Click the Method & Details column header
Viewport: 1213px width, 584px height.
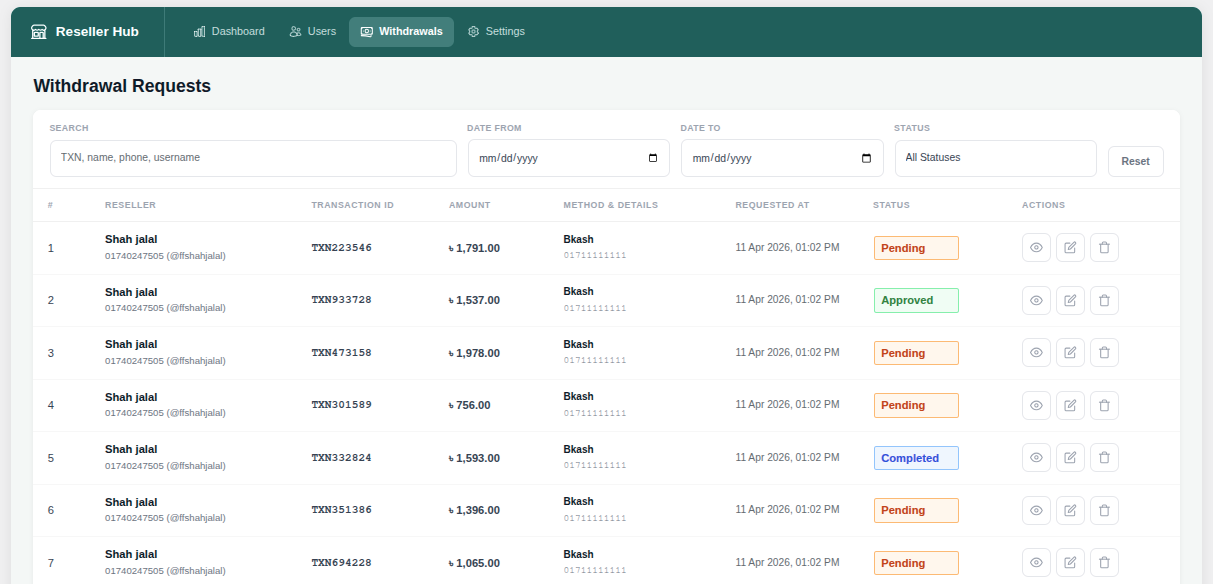[610, 205]
